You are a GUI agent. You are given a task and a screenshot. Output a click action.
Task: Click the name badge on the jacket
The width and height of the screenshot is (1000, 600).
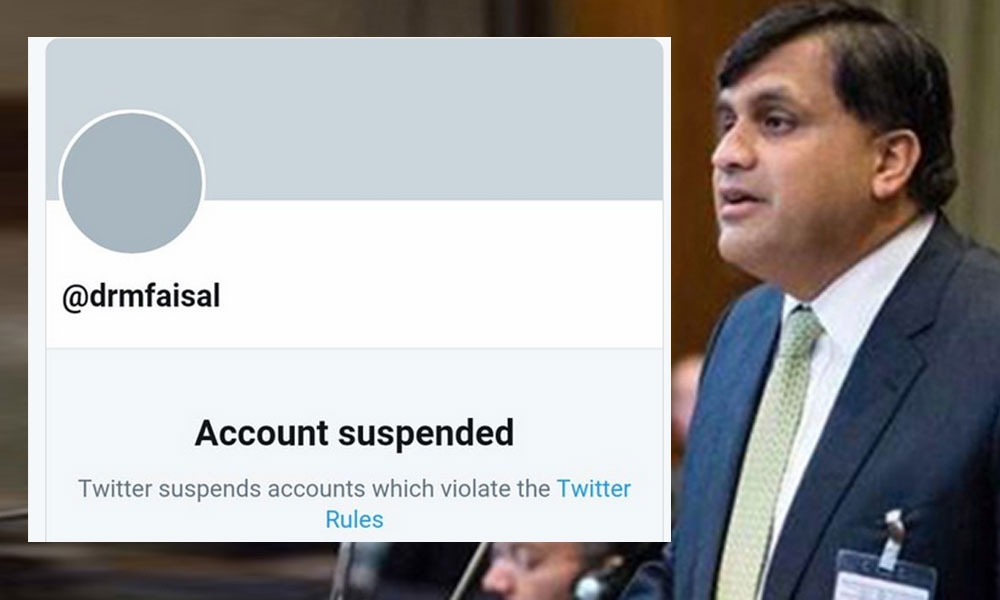(x=885, y=573)
